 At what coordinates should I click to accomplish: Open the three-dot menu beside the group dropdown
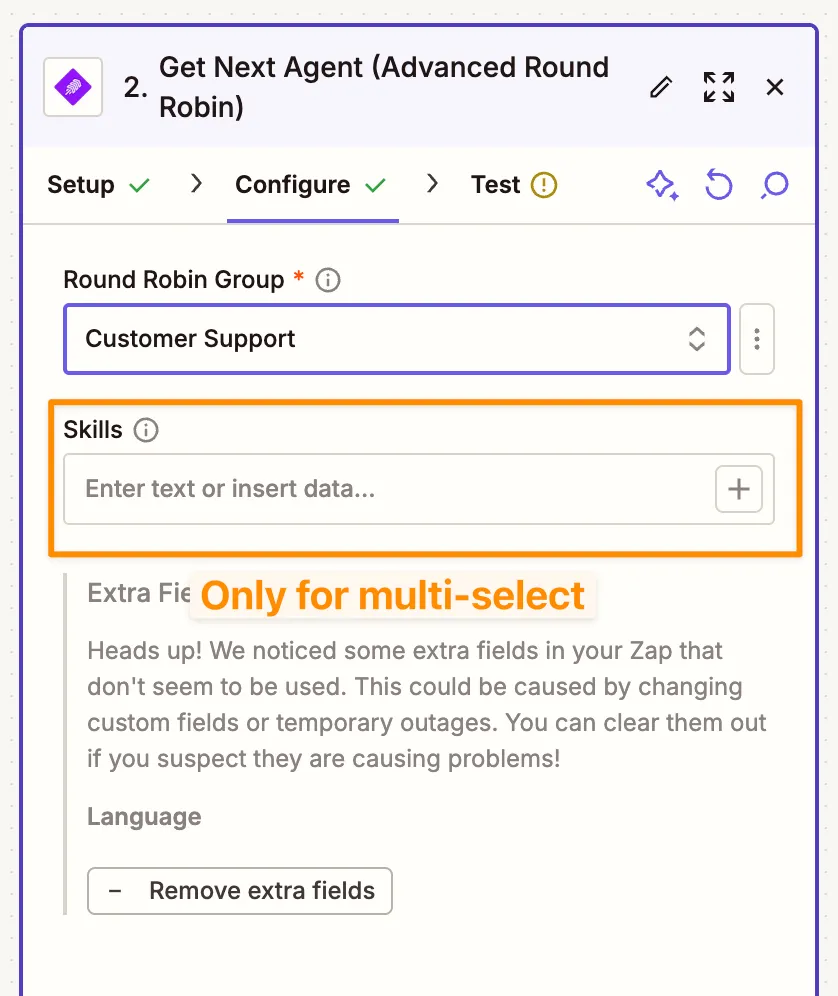[757, 339]
